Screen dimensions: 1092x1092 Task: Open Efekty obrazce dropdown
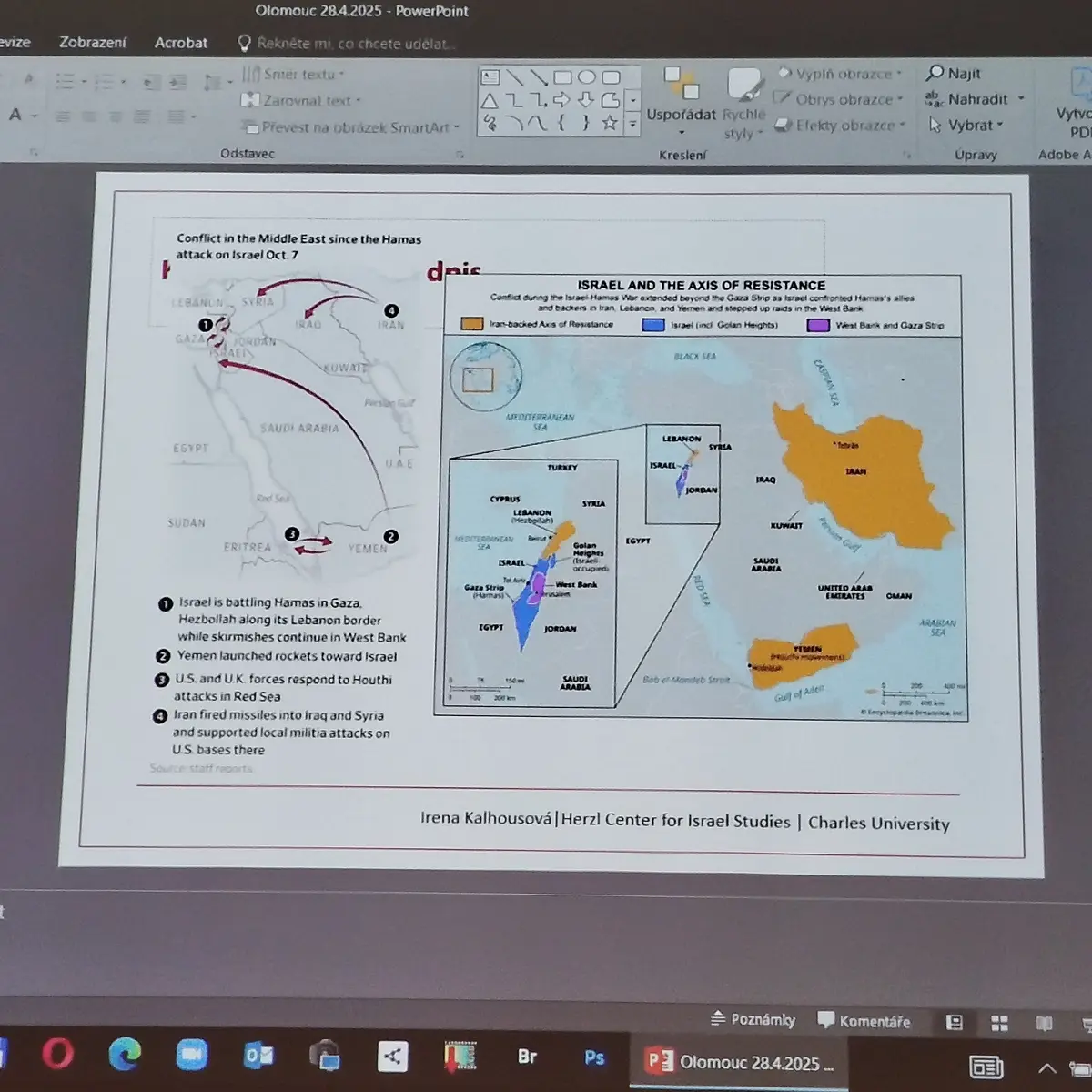pyautogui.click(x=840, y=126)
